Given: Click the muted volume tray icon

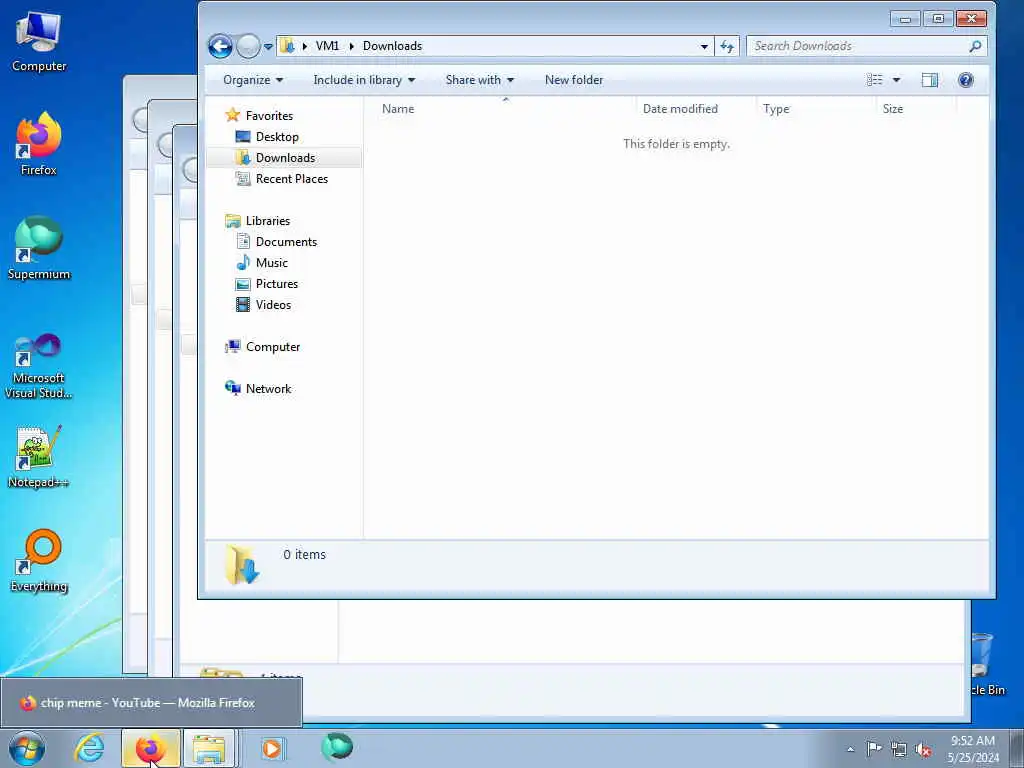Looking at the screenshot, I should 923,750.
